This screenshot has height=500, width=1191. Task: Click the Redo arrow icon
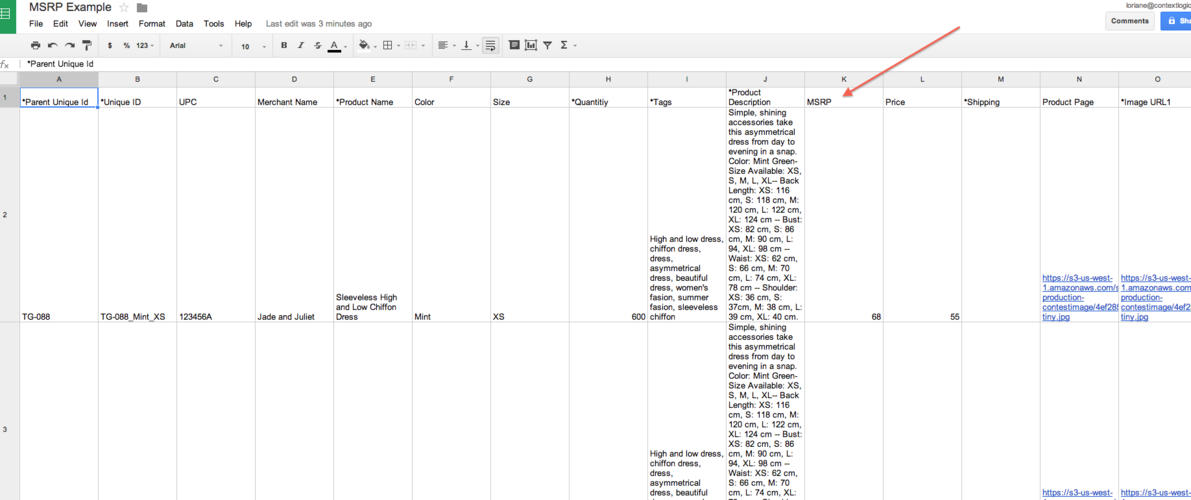(70, 46)
